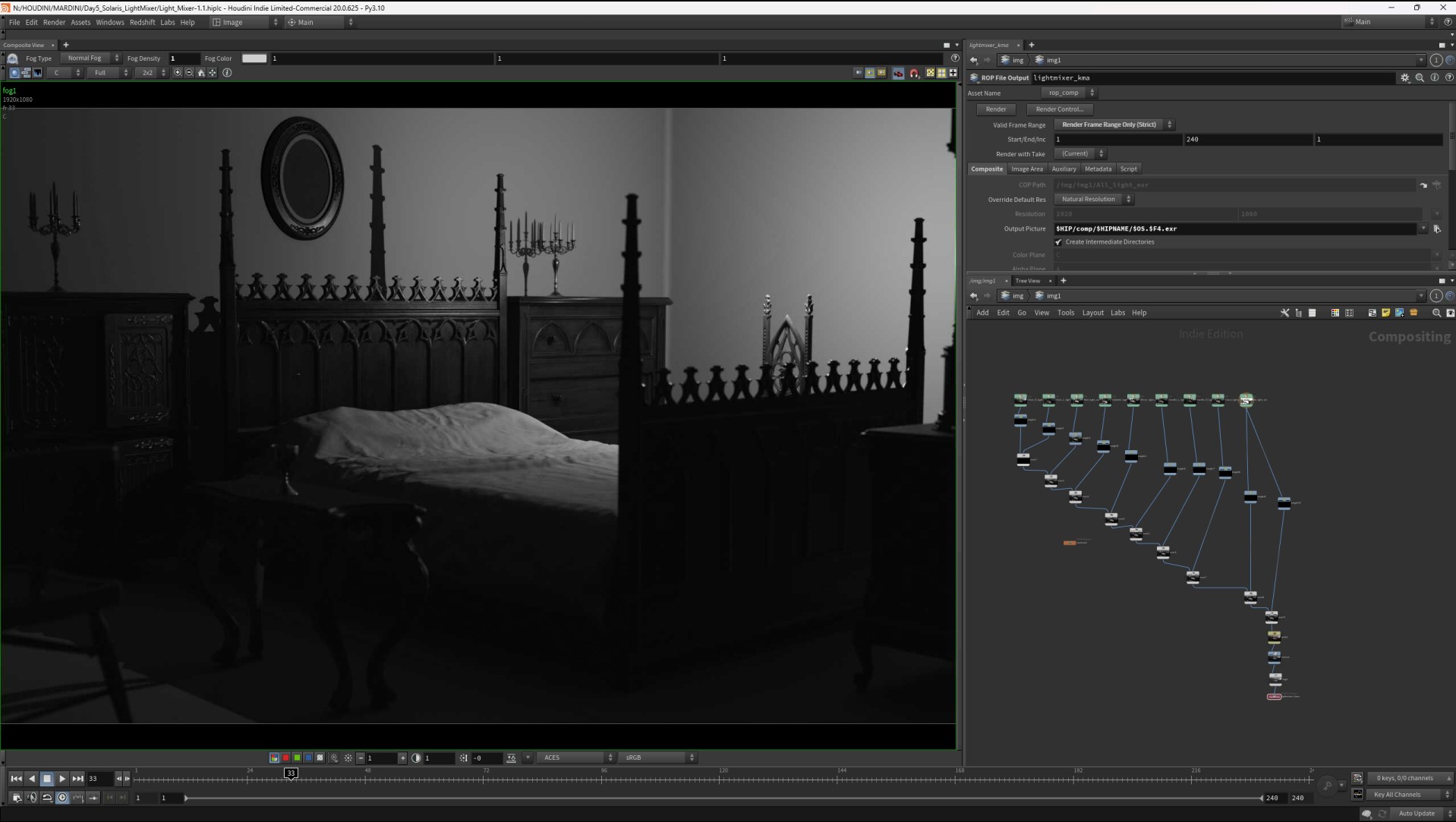Open network editor Layout menu
Screen dimensions: 1456x822
pyautogui.click(x=1092, y=313)
